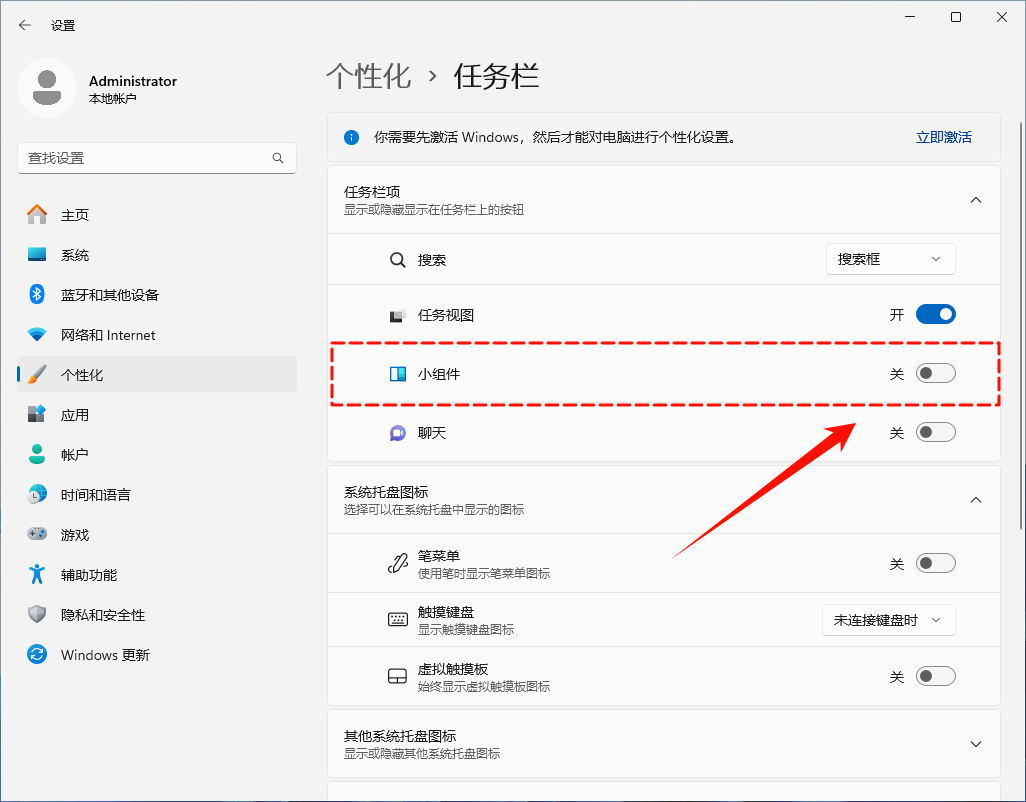Click the 立即激活 activation link
This screenshot has width=1026, height=802.
[943, 137]
